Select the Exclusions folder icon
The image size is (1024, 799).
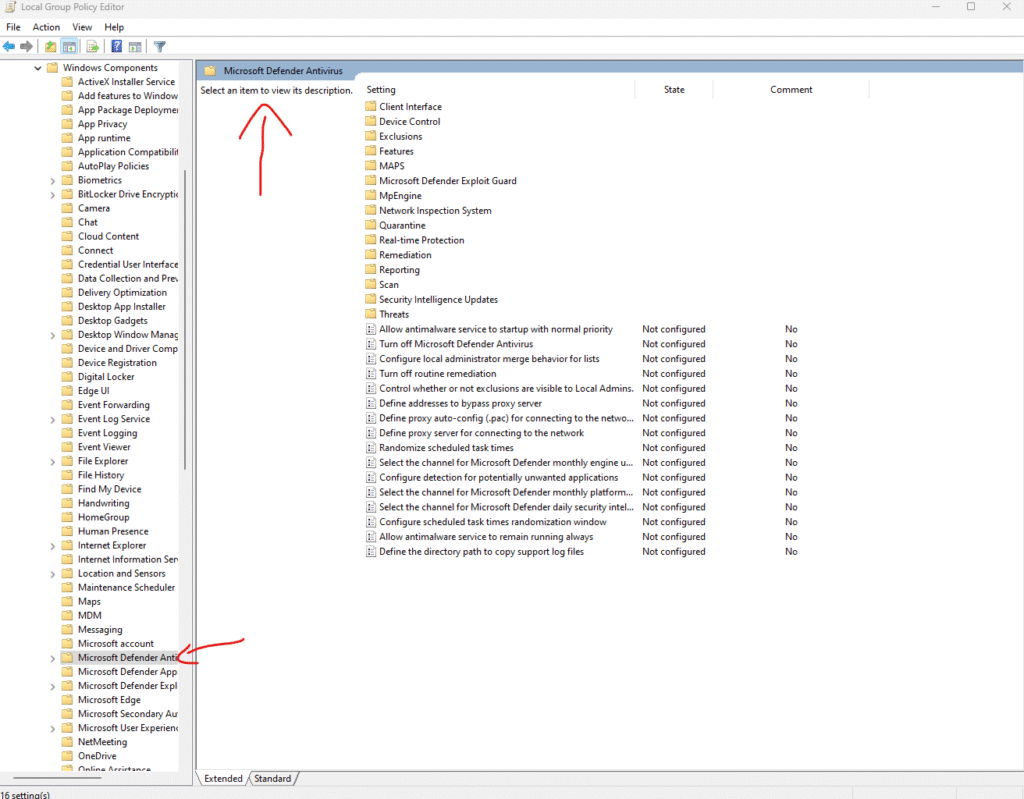[x=371, y=137]
